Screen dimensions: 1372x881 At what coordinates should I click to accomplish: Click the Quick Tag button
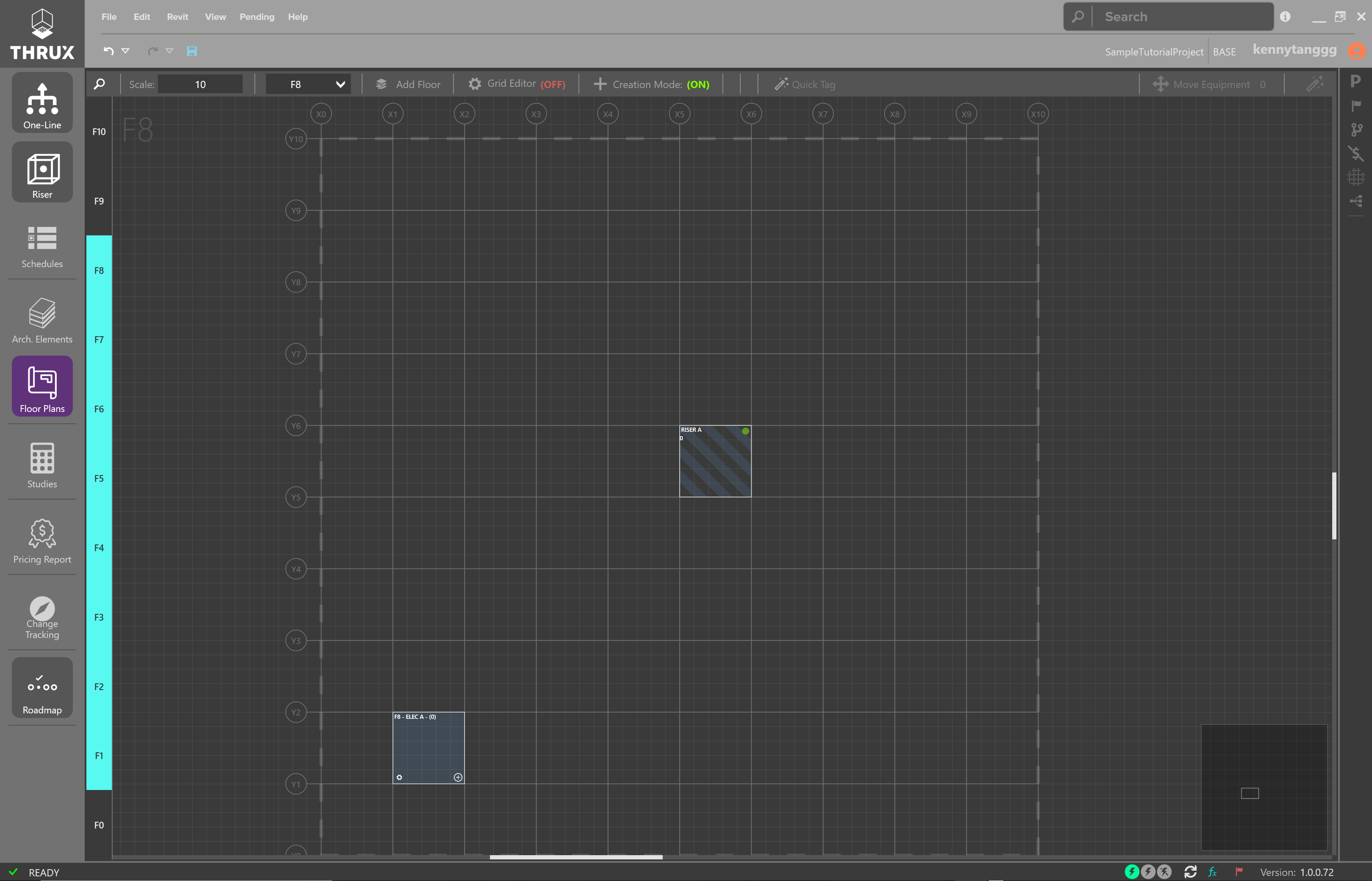(x=805, y=84)
